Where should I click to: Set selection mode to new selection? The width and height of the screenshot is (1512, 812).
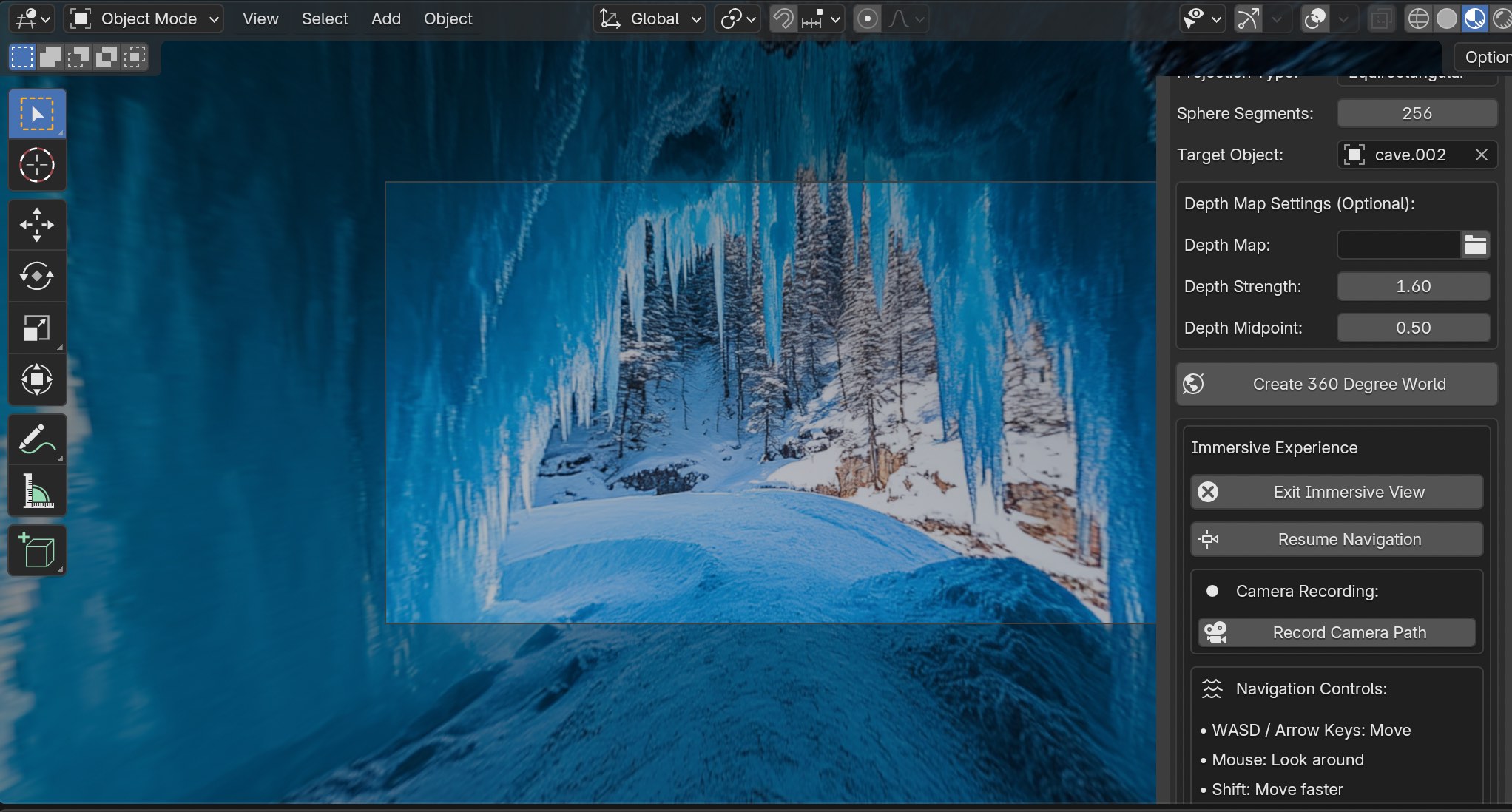coord(22,57)
